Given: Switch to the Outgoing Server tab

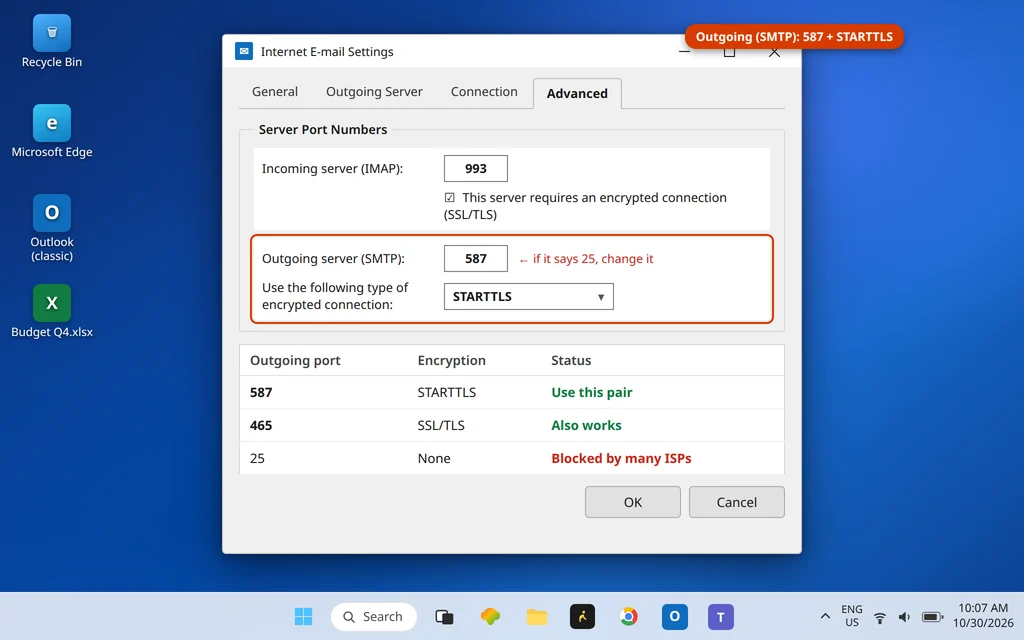Looking at the screenshot, I should tap(374, 91).
